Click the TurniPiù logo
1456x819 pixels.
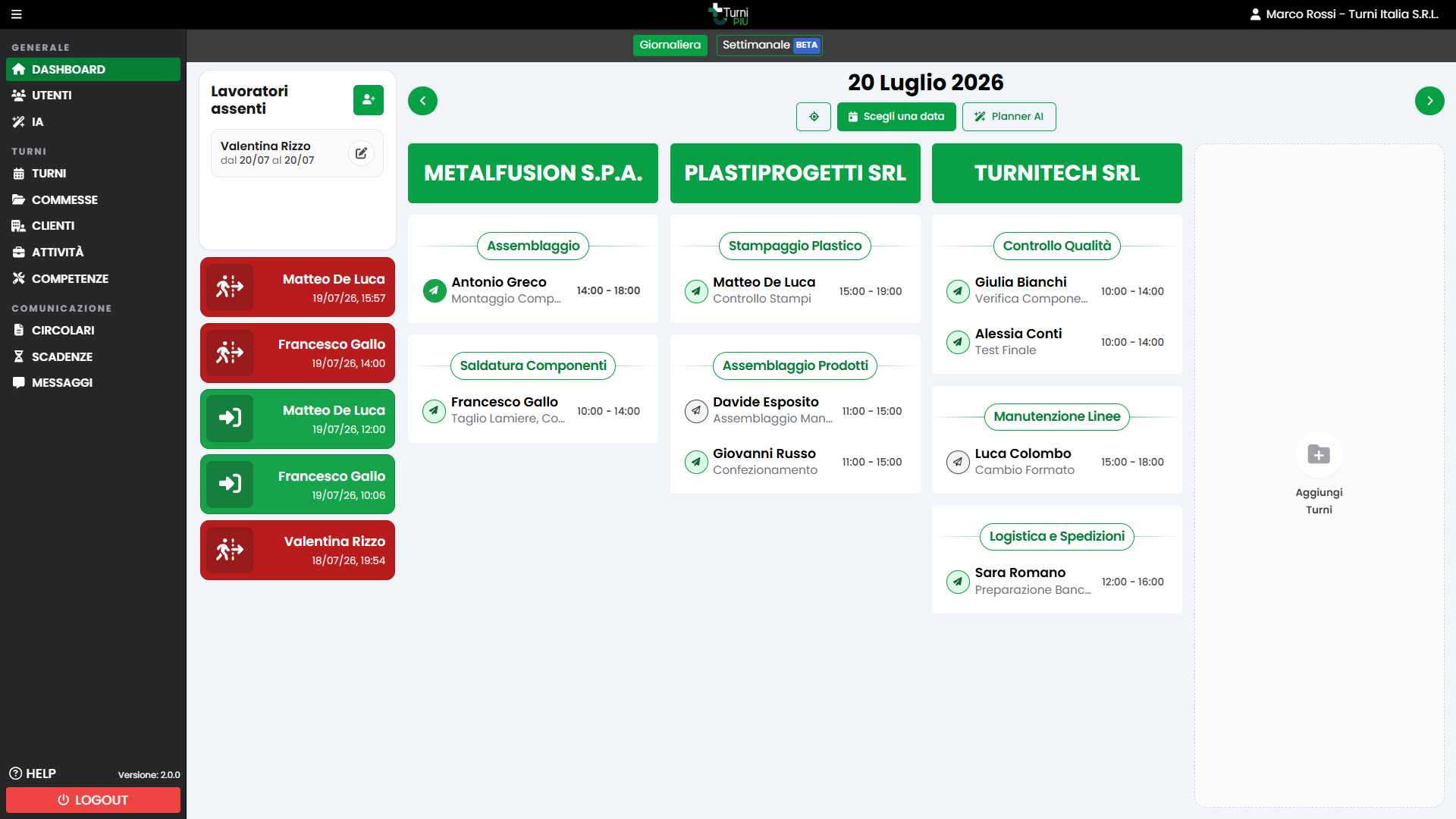728,14
